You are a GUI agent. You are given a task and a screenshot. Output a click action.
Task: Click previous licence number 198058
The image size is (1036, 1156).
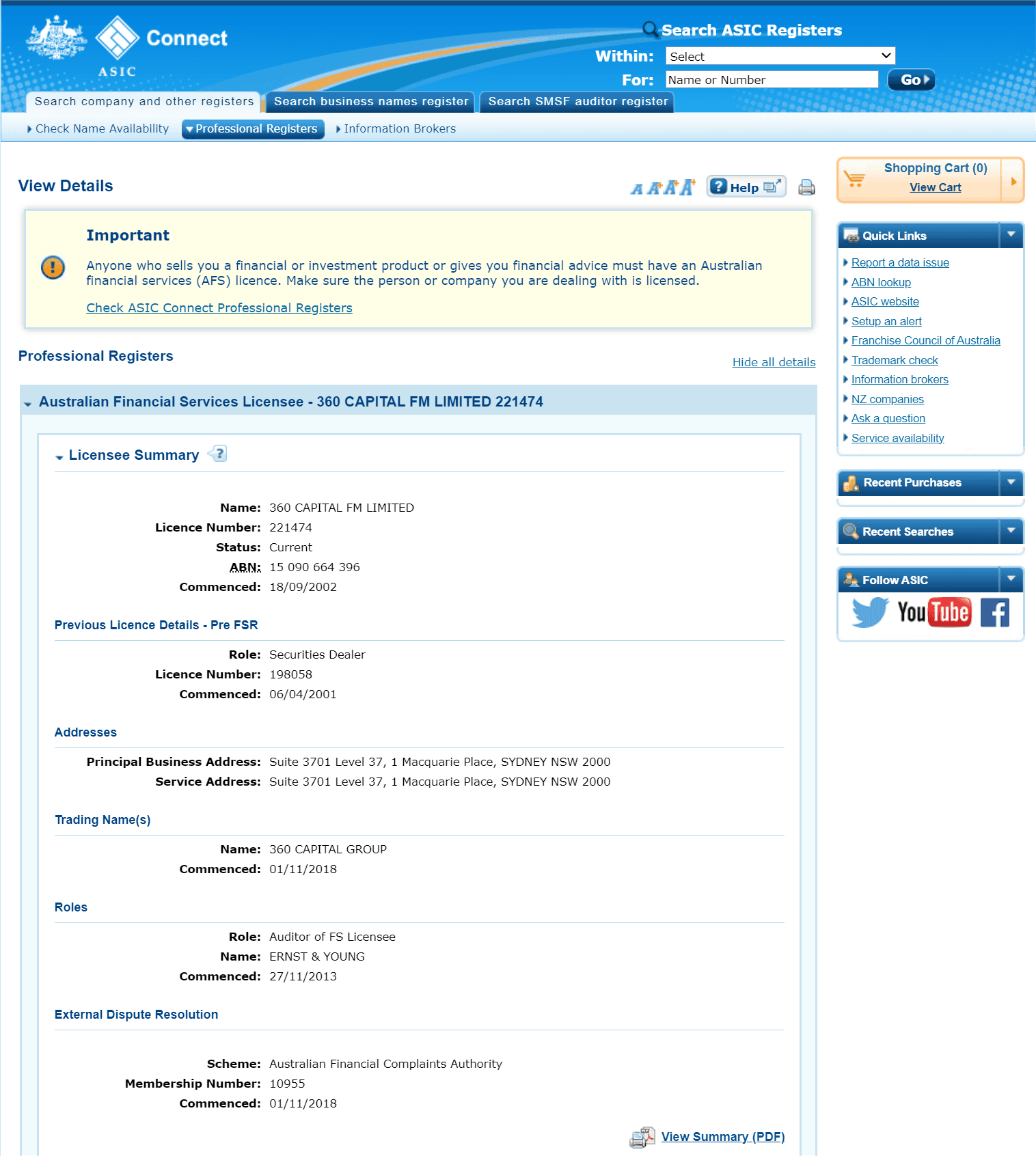[290, 674]
